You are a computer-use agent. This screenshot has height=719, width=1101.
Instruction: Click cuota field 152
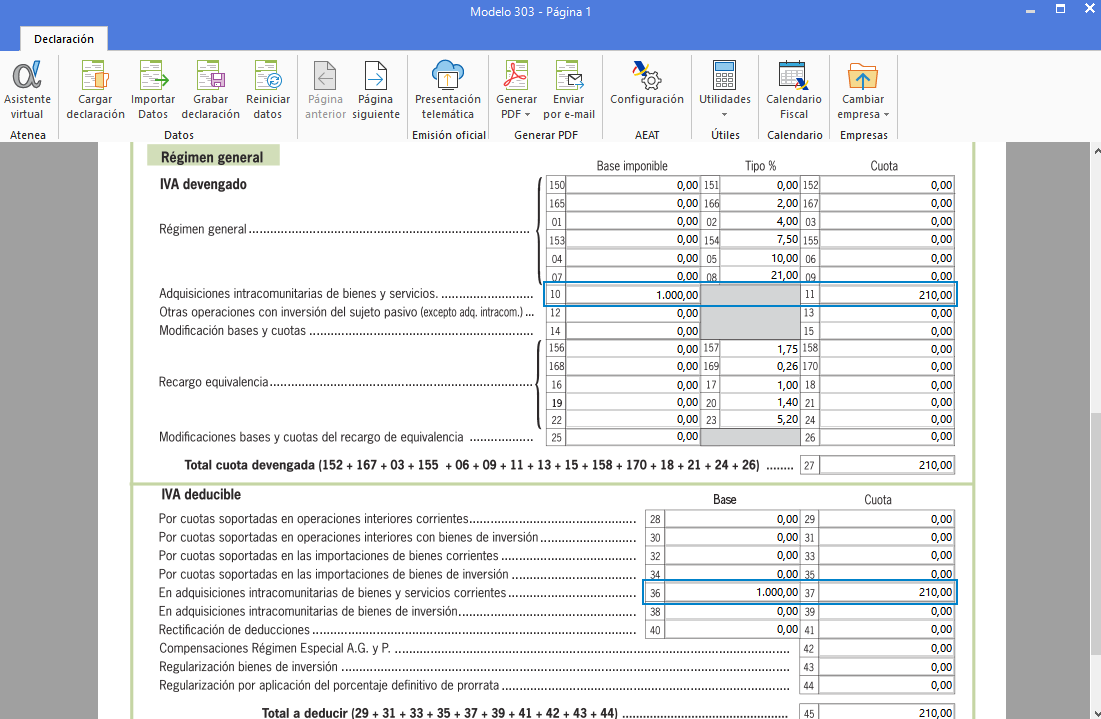click(x=887, y=185)
